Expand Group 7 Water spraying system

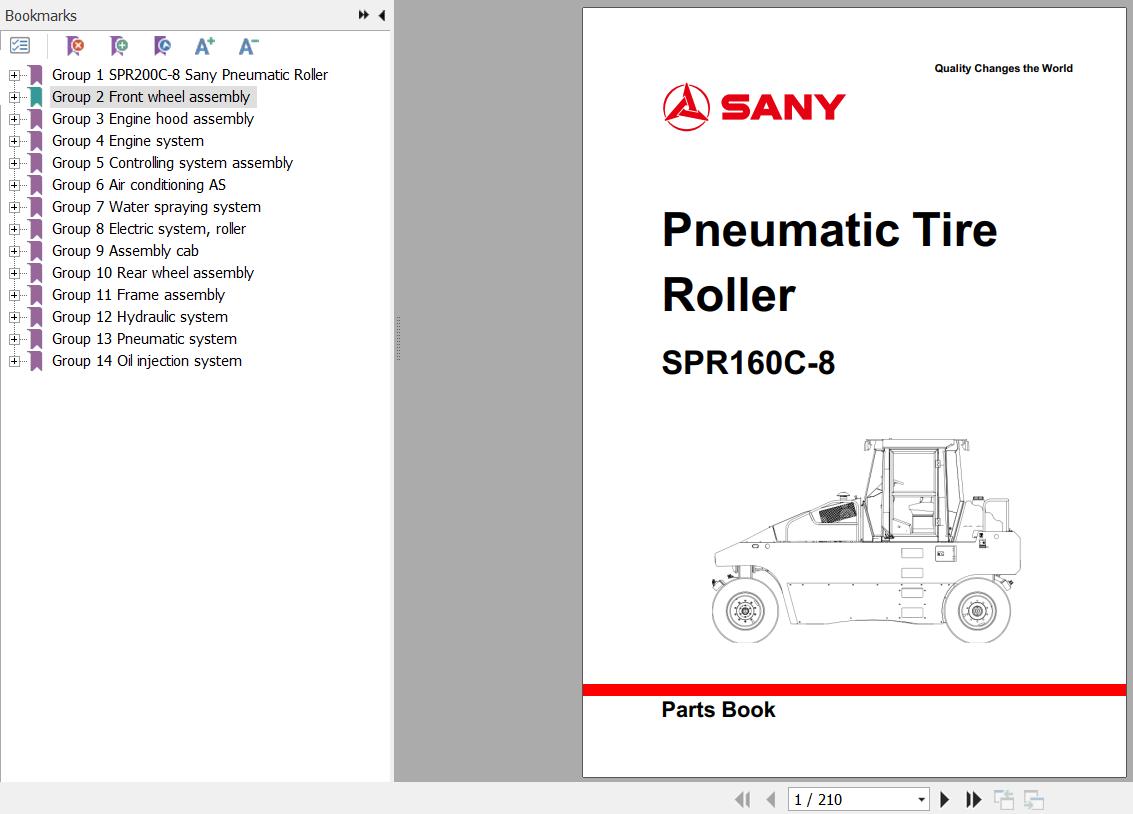[14, 207]
